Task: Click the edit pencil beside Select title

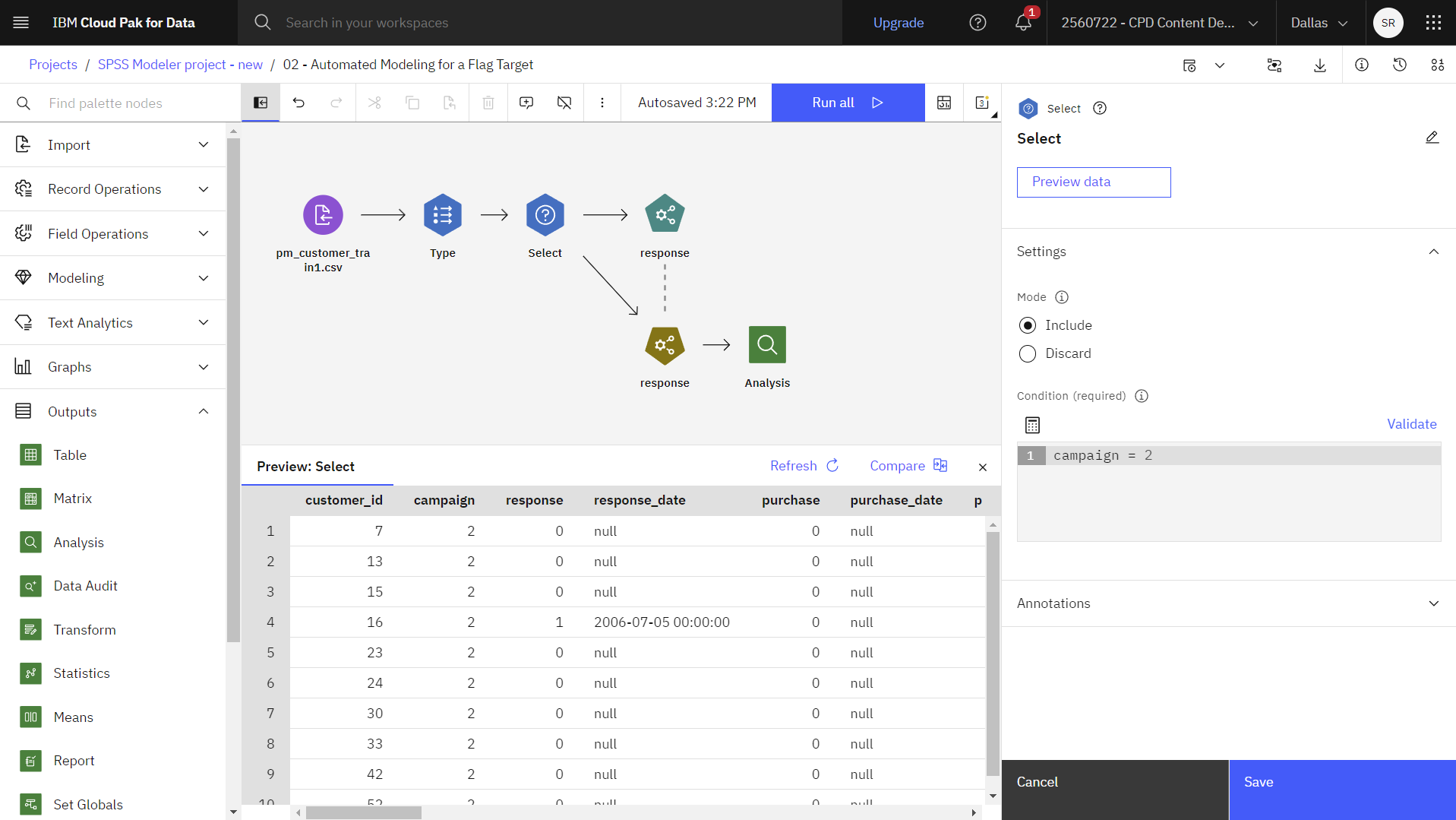Action: click(1432, 138)
